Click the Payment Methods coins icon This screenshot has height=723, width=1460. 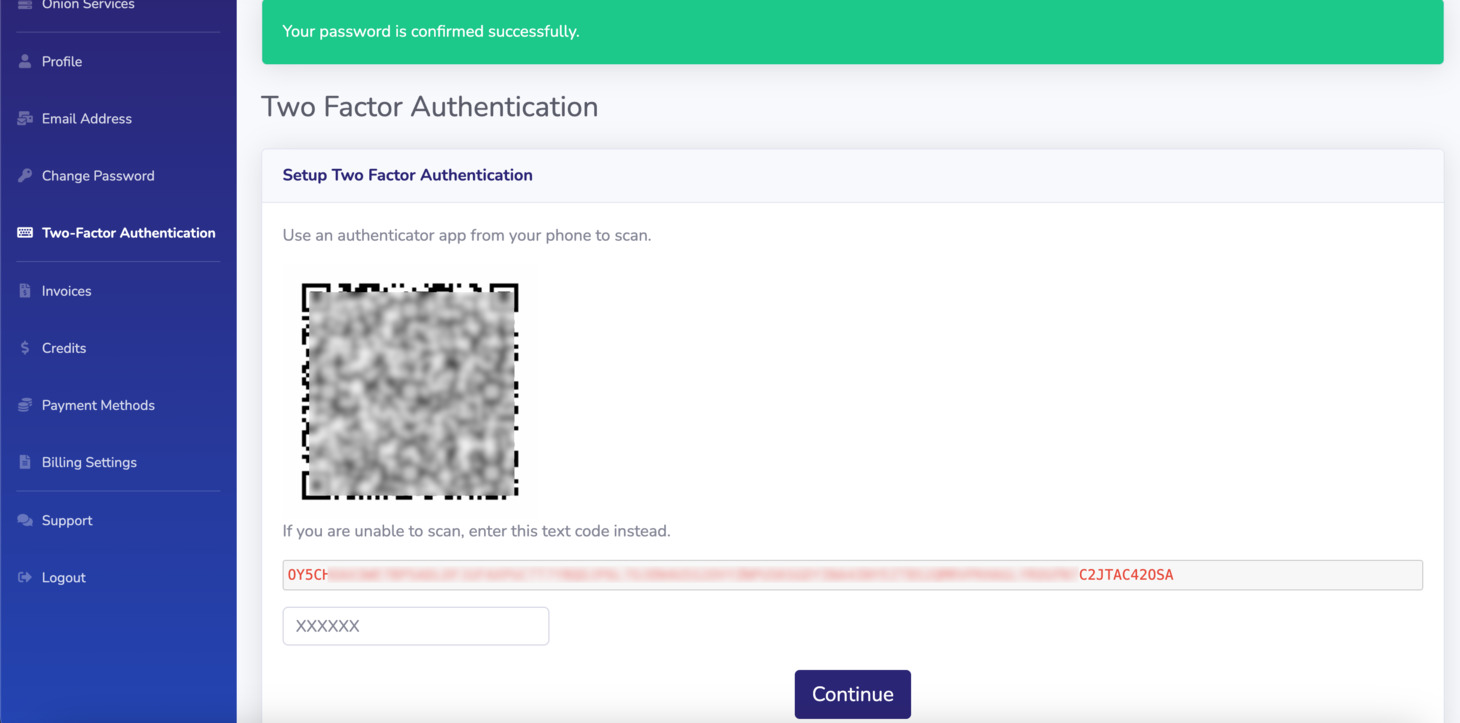coord(25,405)
